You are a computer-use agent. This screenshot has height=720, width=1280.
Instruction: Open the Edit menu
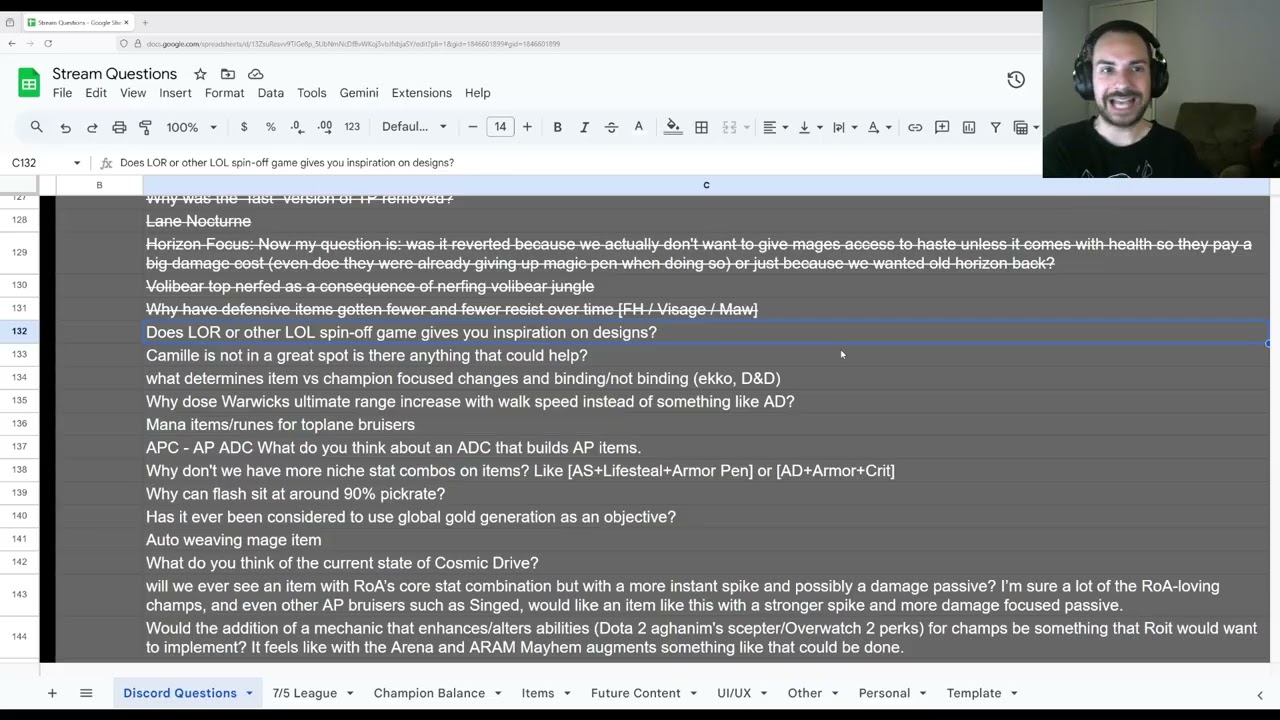point(96,93)
